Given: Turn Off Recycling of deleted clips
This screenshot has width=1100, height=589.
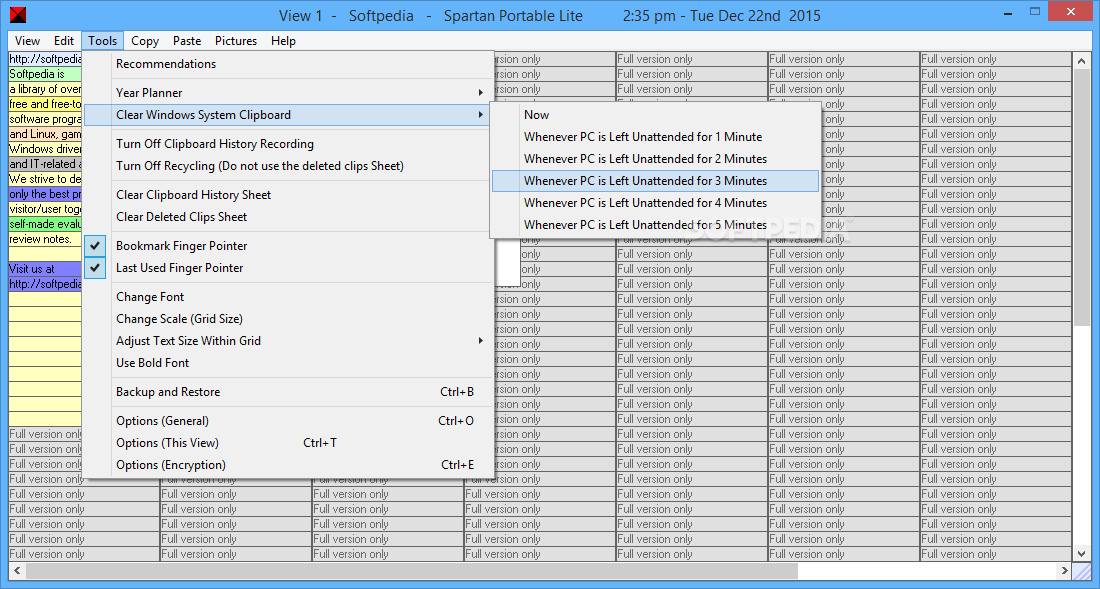Looking at the screenshot, I should click(288, 166).
